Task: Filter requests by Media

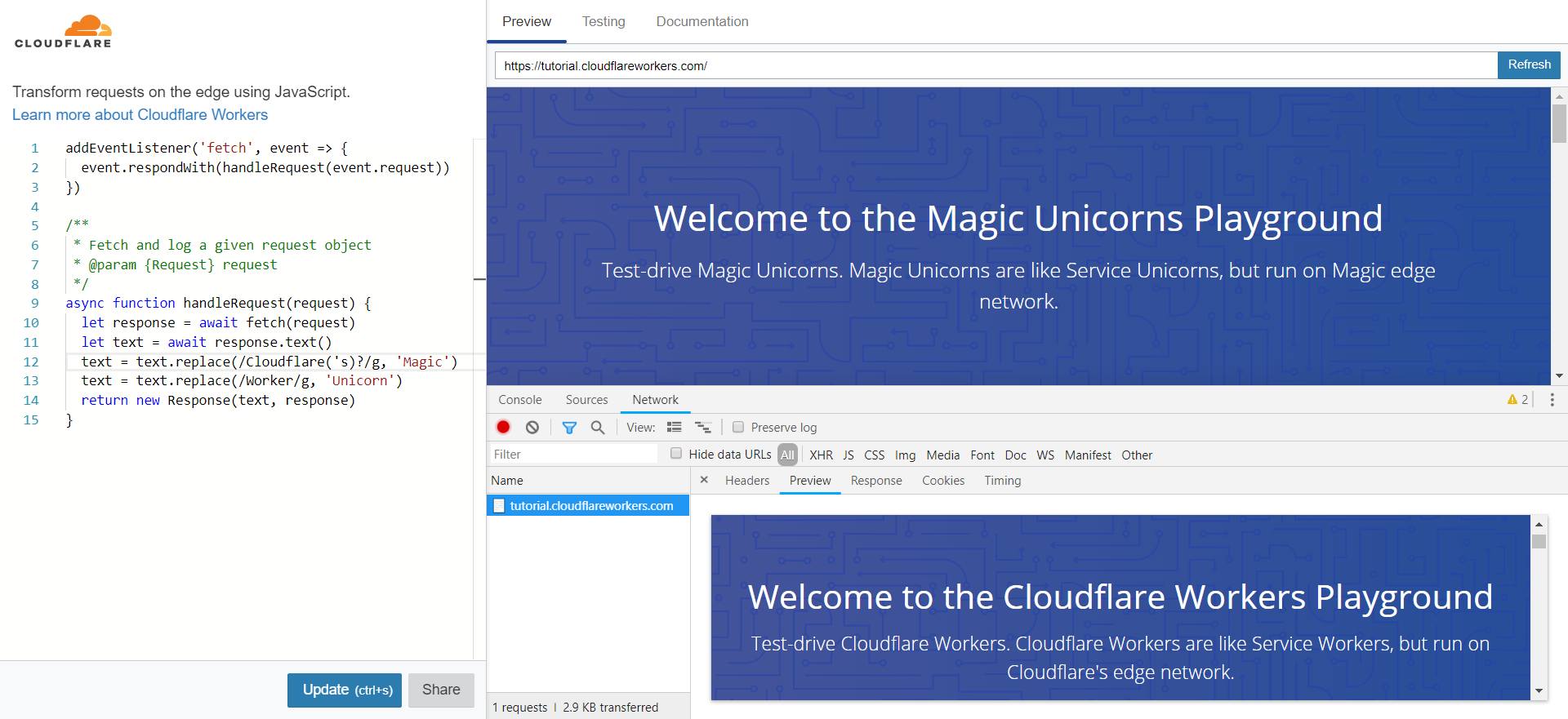Action: click(943, 455)
